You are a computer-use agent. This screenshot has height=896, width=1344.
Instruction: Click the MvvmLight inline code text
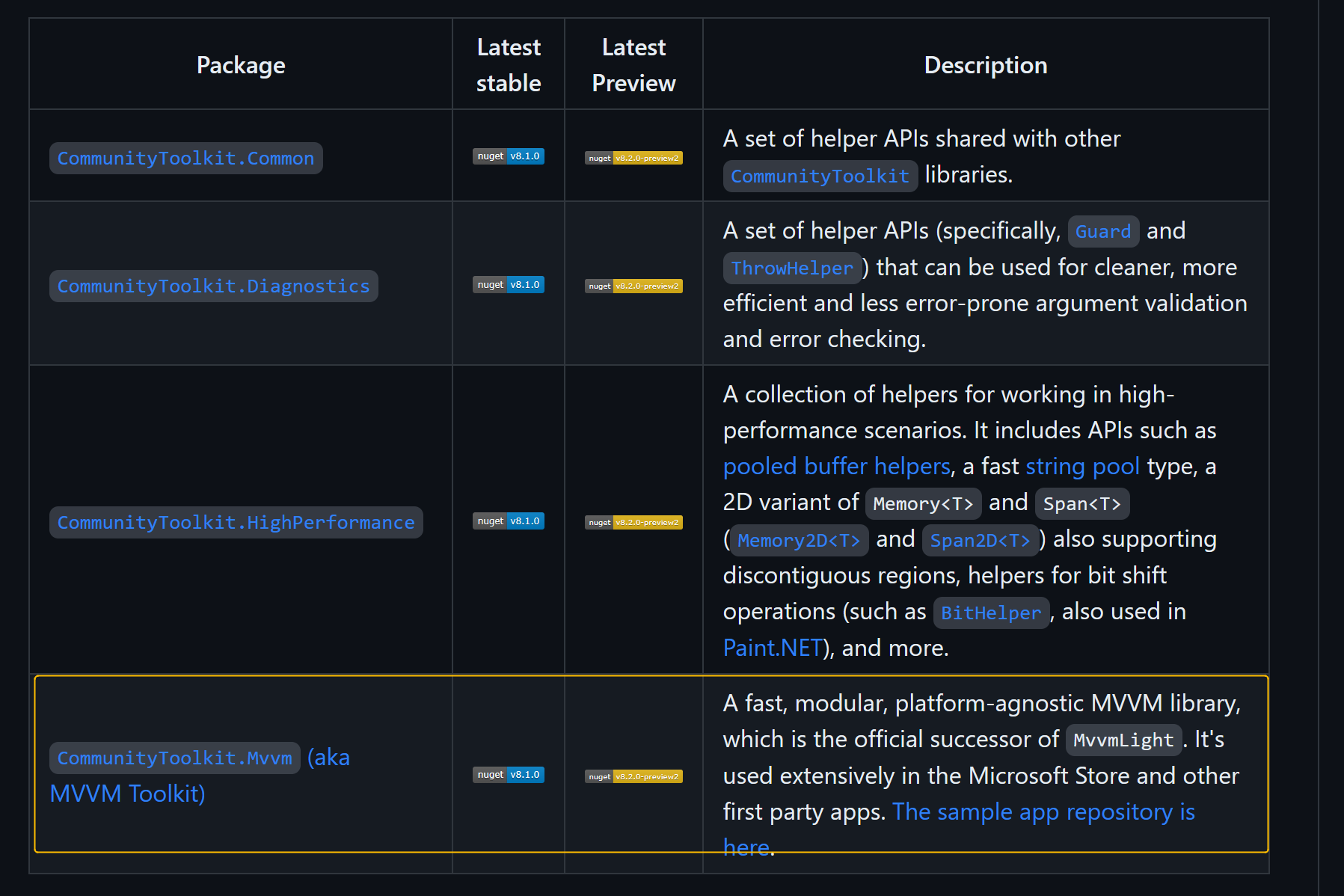[x=1123, y=740]
